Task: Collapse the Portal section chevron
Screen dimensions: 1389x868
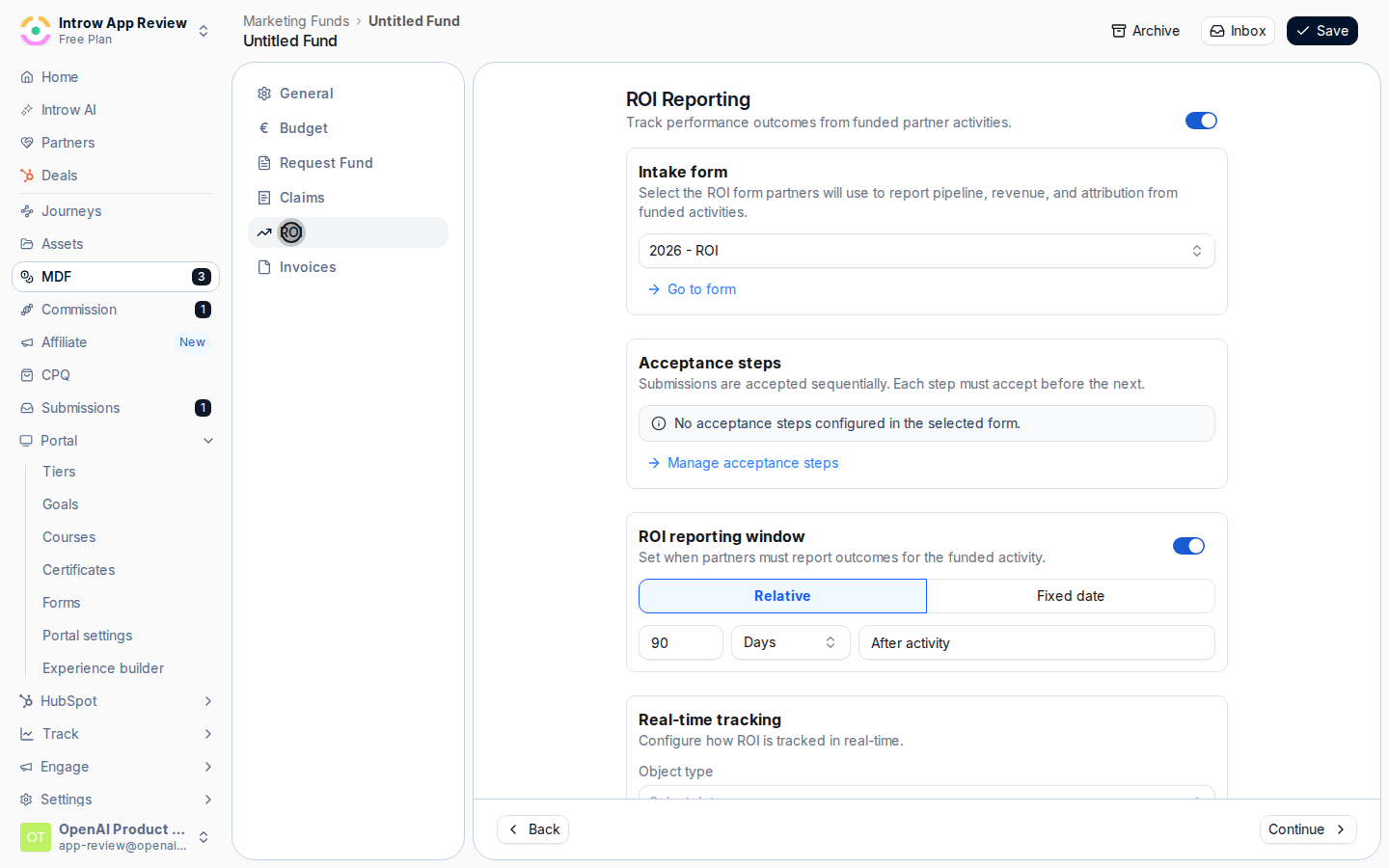Action: [x=208, y=441]
